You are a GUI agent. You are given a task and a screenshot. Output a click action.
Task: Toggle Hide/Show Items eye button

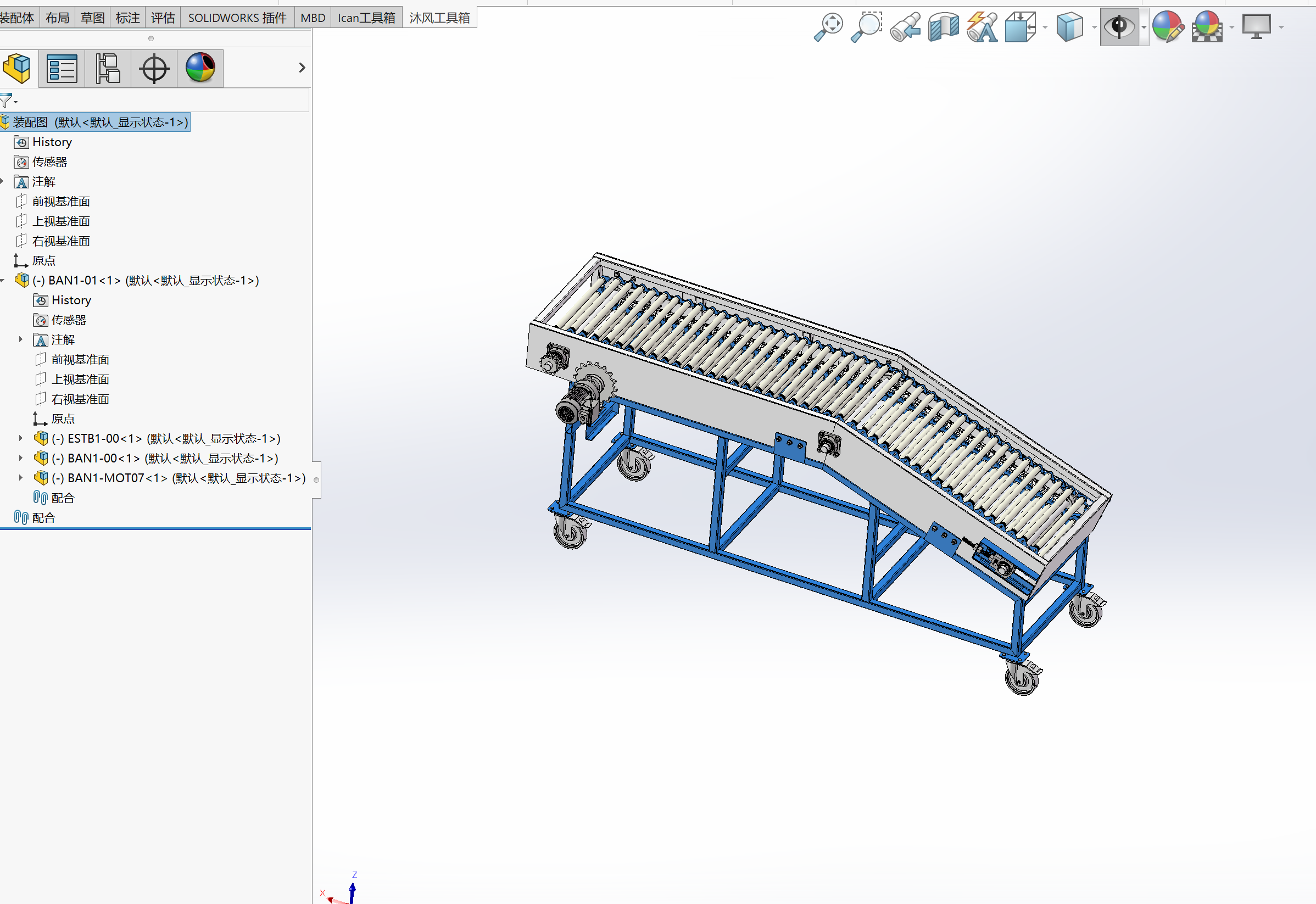coord(1119,26)
